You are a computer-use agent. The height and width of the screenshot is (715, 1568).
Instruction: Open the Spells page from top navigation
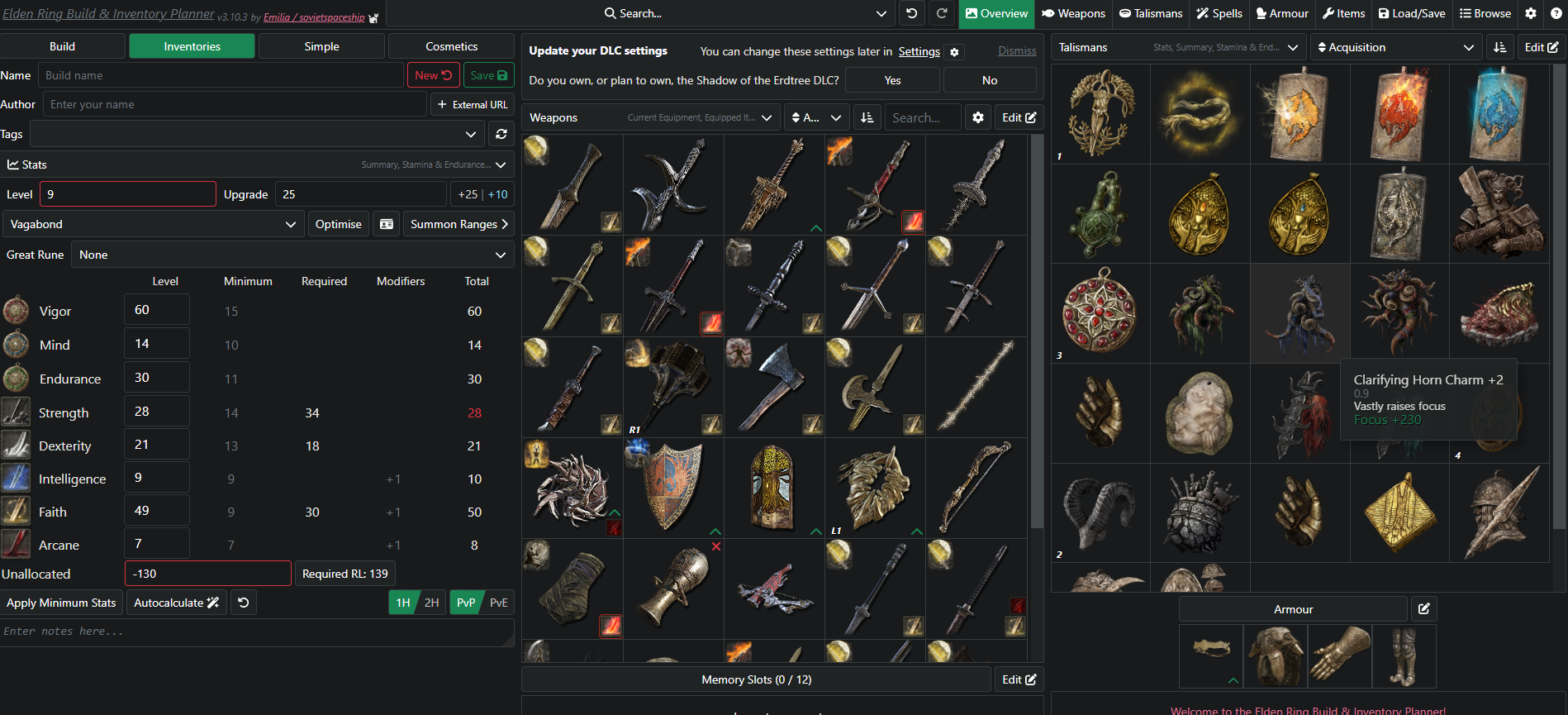click(1219, 13)
